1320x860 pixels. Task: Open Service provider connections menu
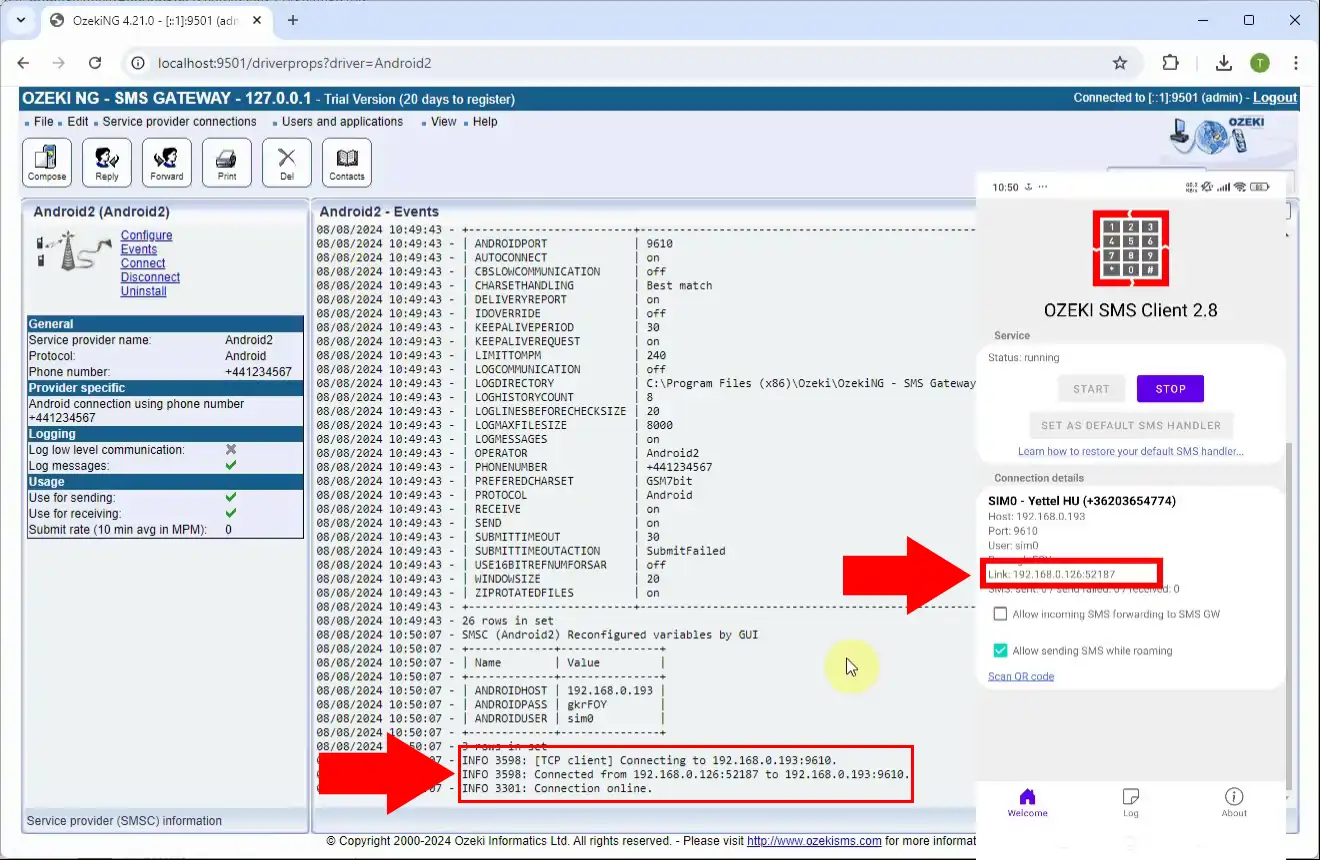point(179,122)
